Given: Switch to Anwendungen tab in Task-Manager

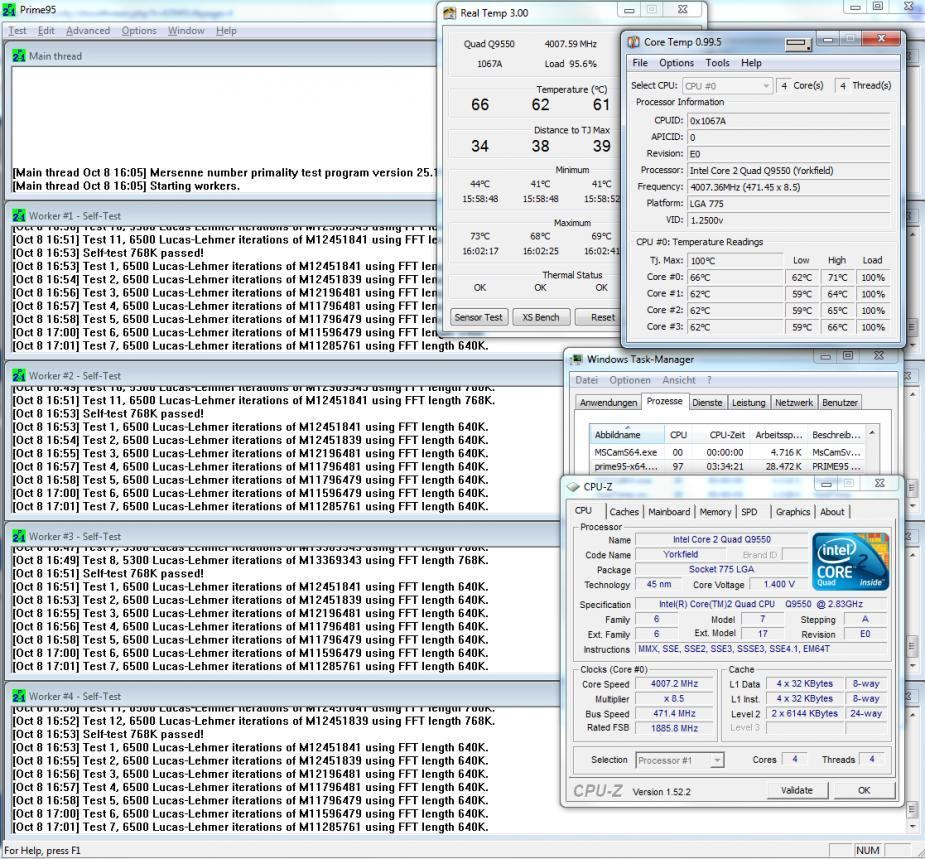Looking at the screenshot, I should pos(608,402).
